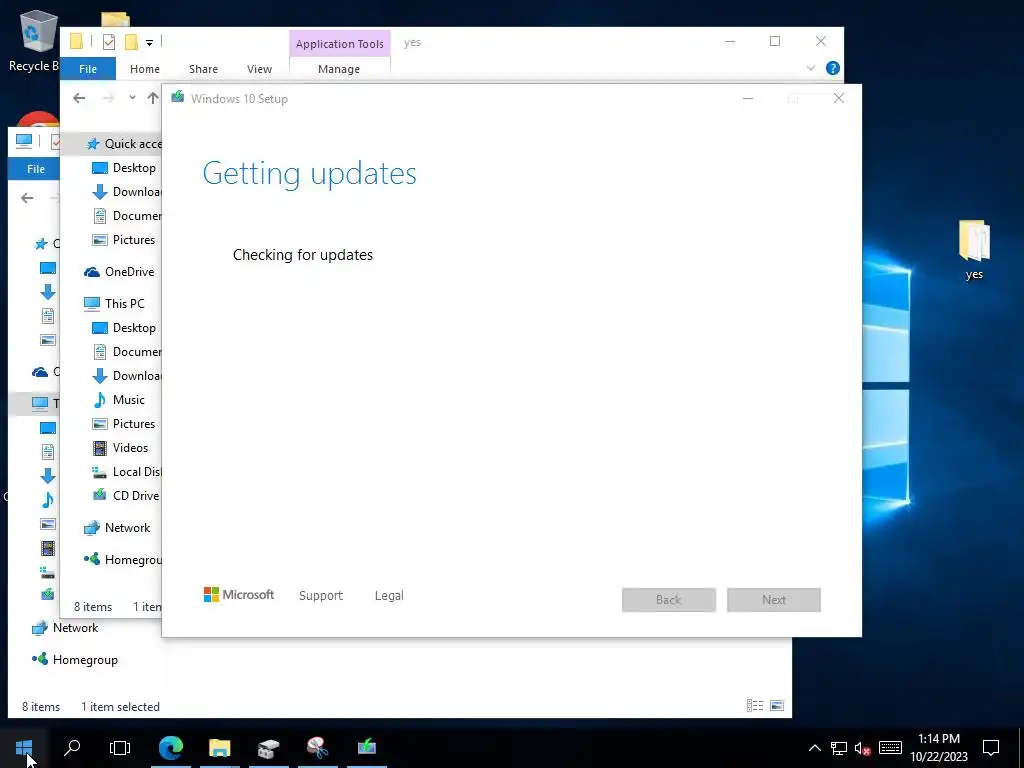This screenshot has height=768, width=1024.
Task: Click the New folder icon in quick access toolbar
Action: [x=131, y=42]
